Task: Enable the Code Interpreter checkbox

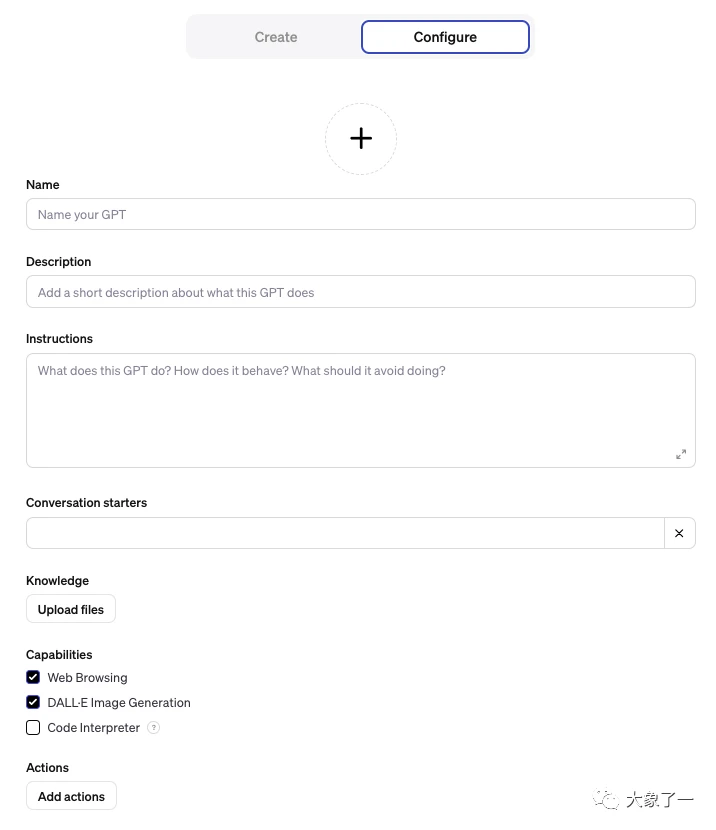Action: 33,728
